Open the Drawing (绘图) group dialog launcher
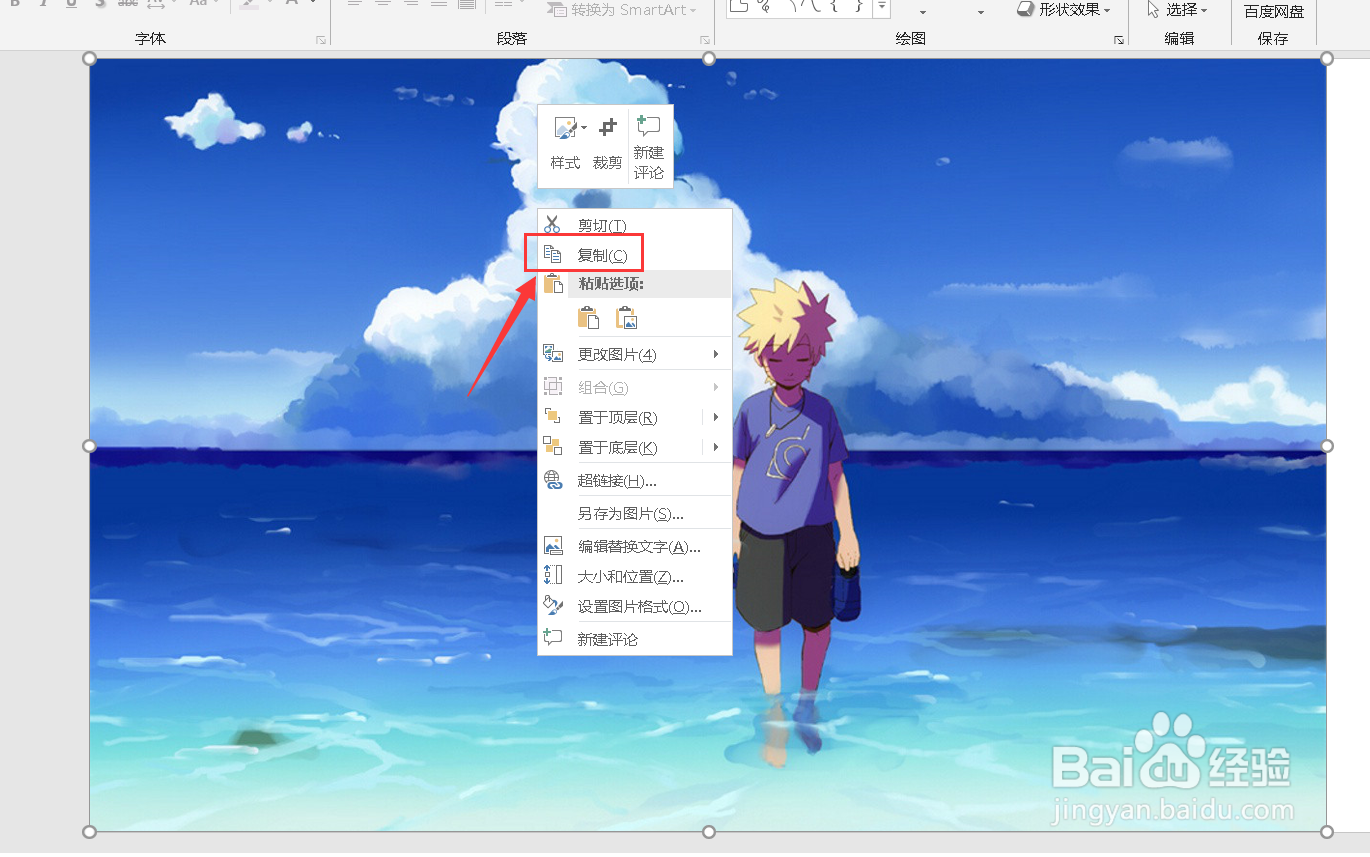This screenshot has width=1370, height=857. click(1119, 40)
